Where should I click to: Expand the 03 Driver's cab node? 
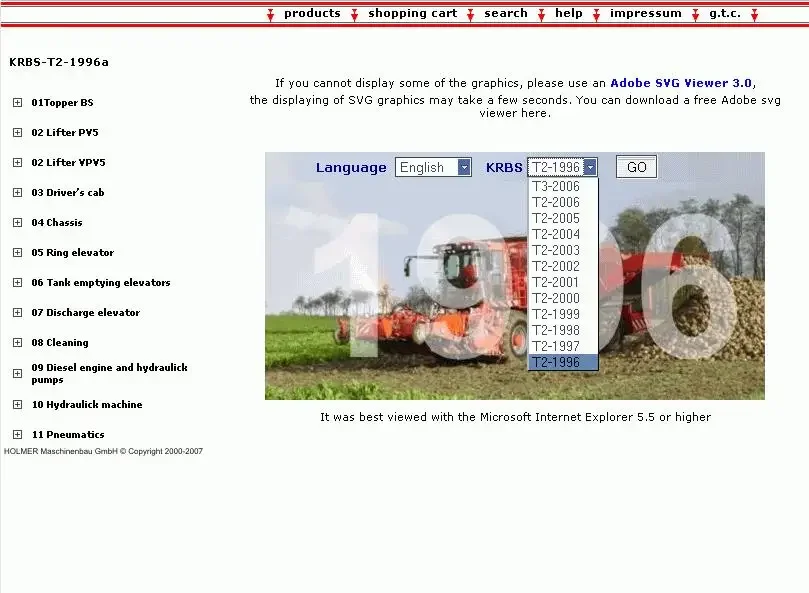18,193
